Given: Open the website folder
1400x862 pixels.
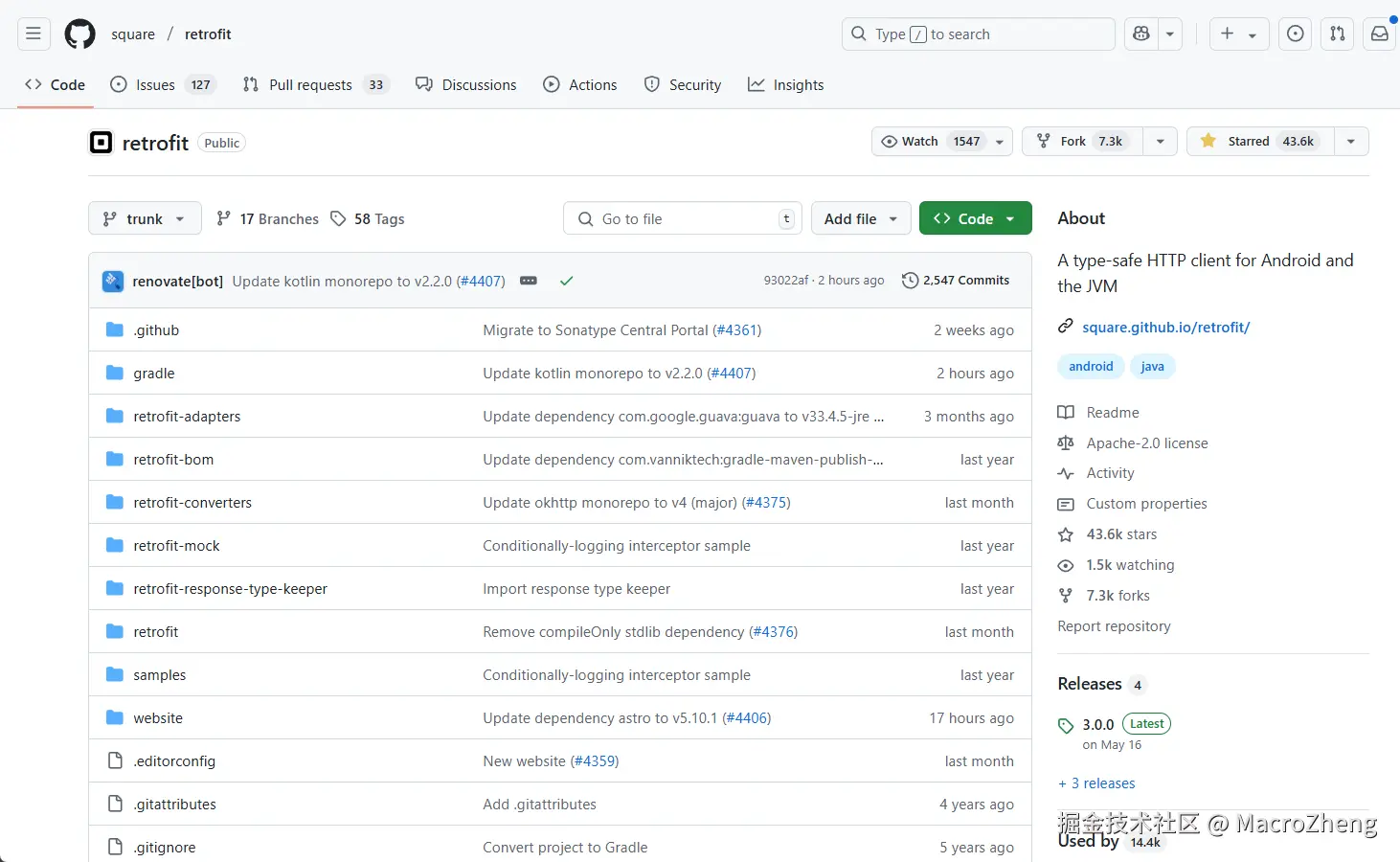Looking at the screenshot, I should pos(158,717).
